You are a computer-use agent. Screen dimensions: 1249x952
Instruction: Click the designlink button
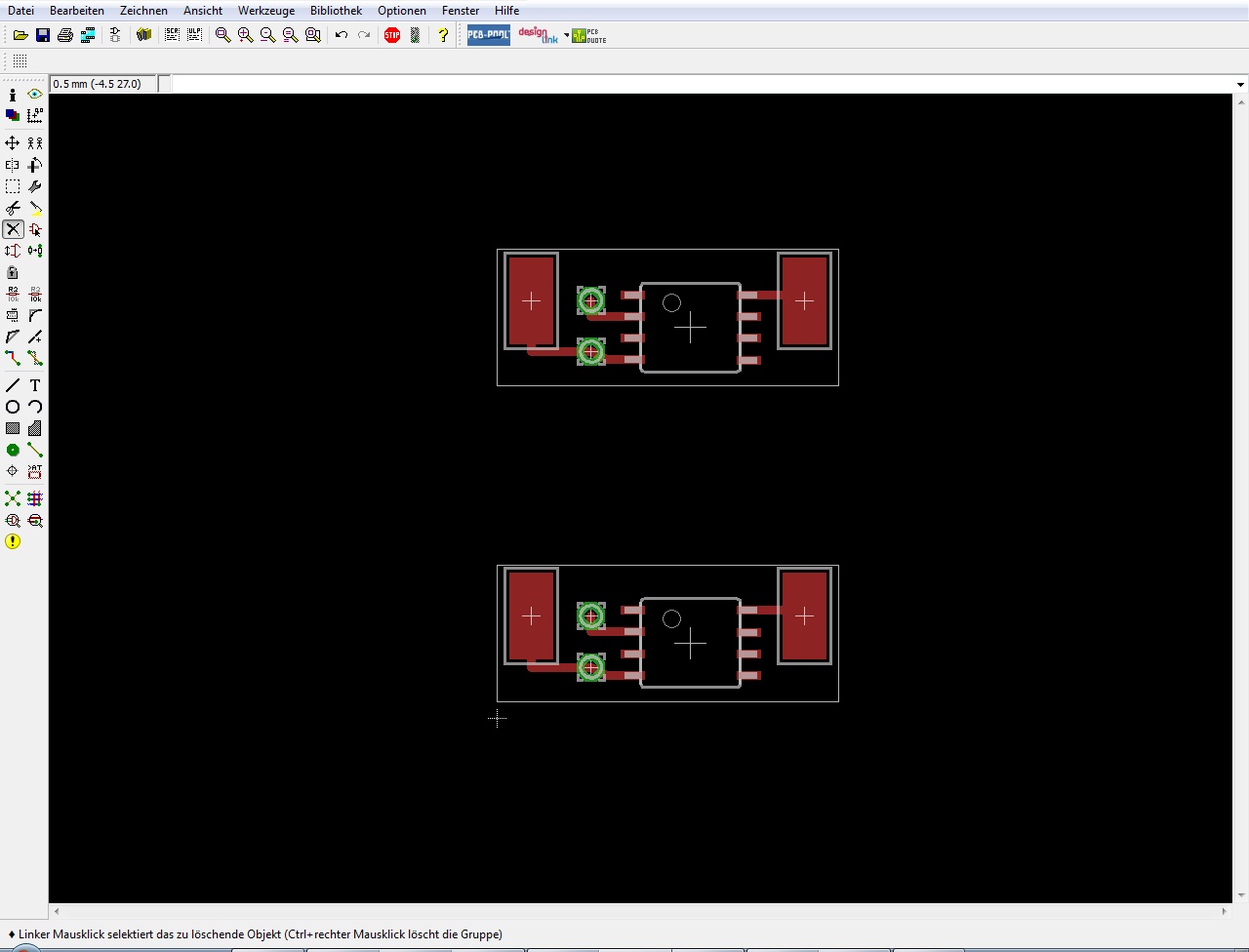[x=538, y=35]
